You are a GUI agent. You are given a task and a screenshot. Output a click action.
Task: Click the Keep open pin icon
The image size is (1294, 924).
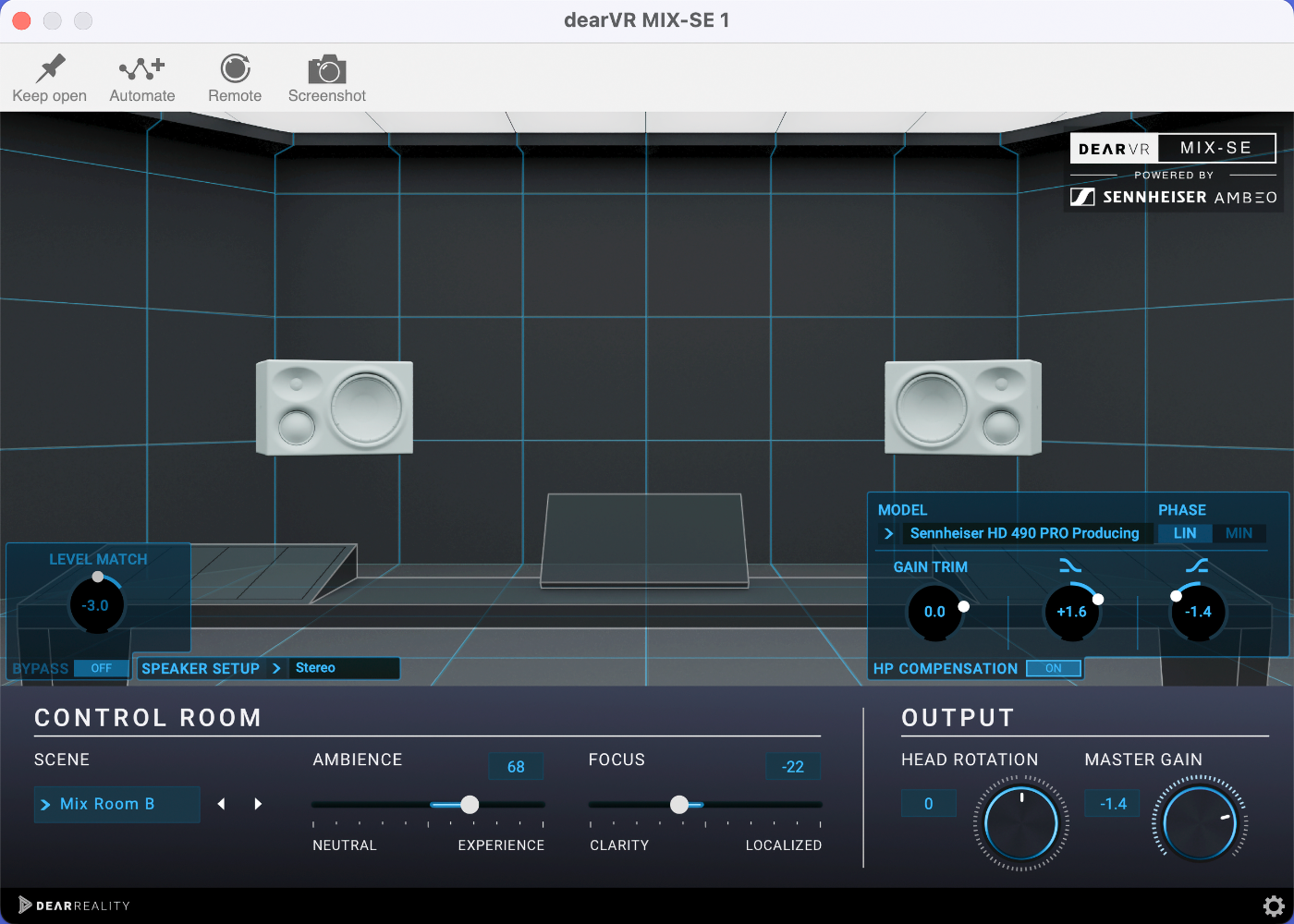click(x=50, y=68)
